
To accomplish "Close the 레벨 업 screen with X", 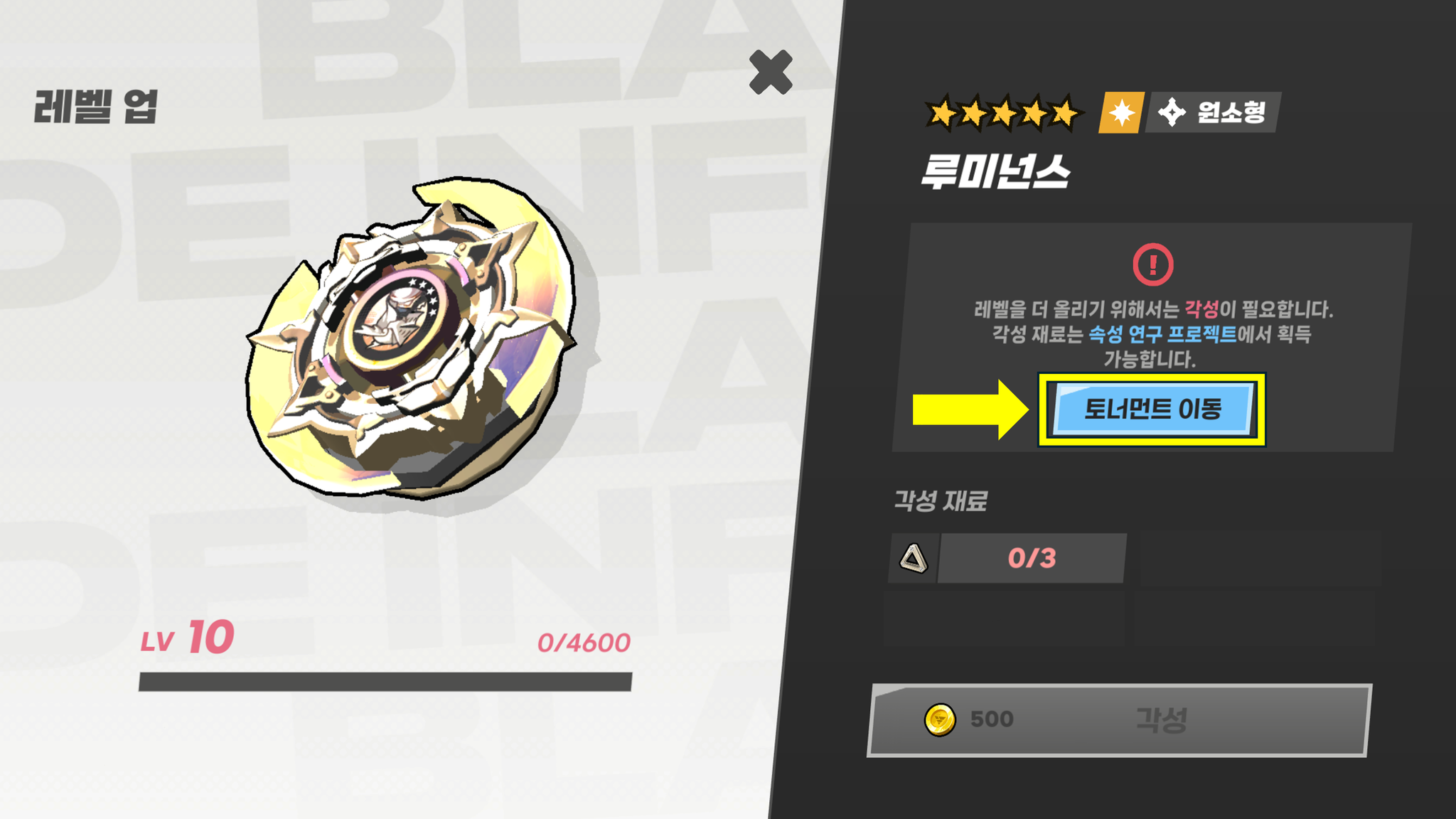I will [x=771, y=72].
